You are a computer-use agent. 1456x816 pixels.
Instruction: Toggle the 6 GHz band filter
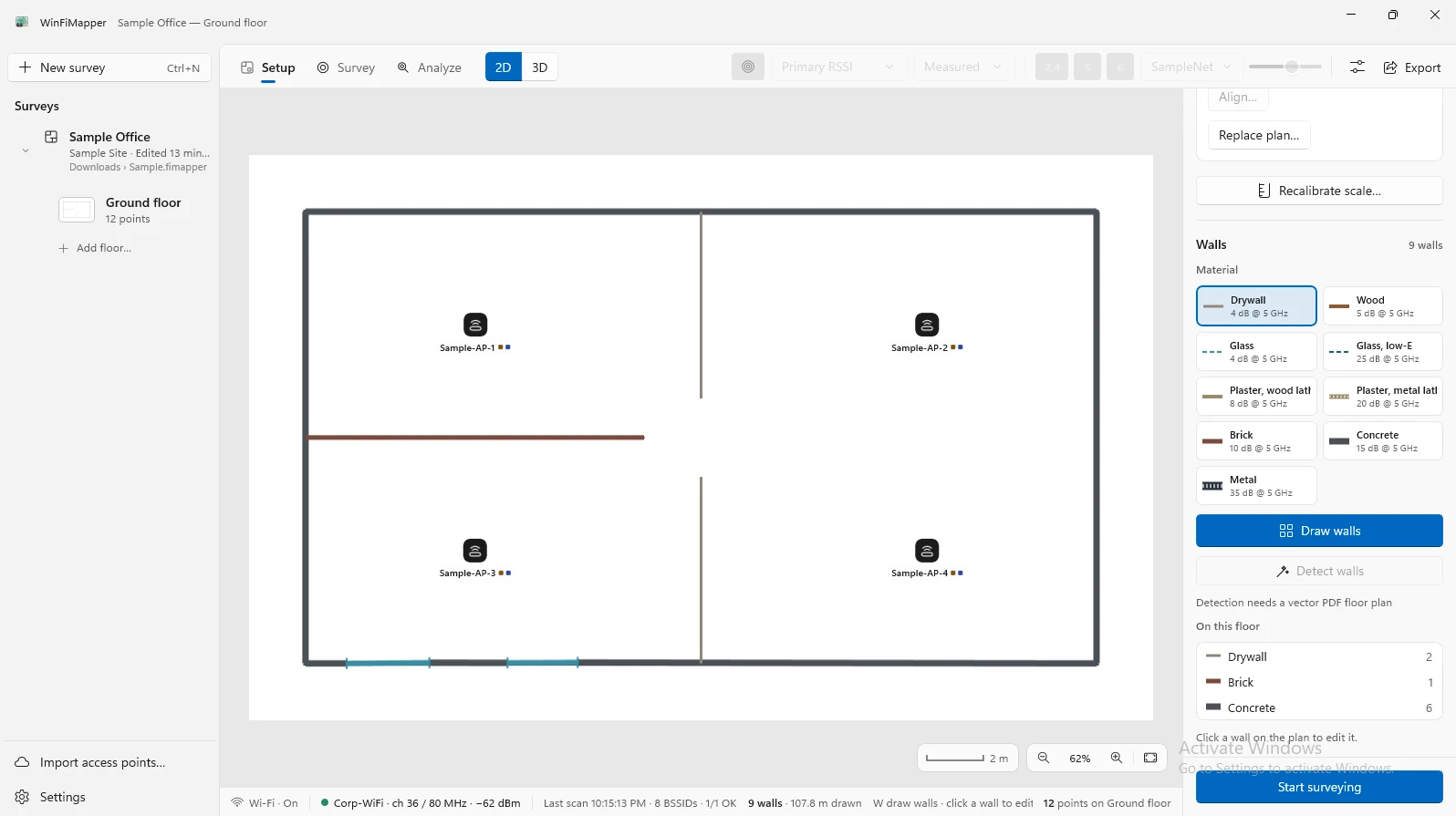coord(1120,67)
